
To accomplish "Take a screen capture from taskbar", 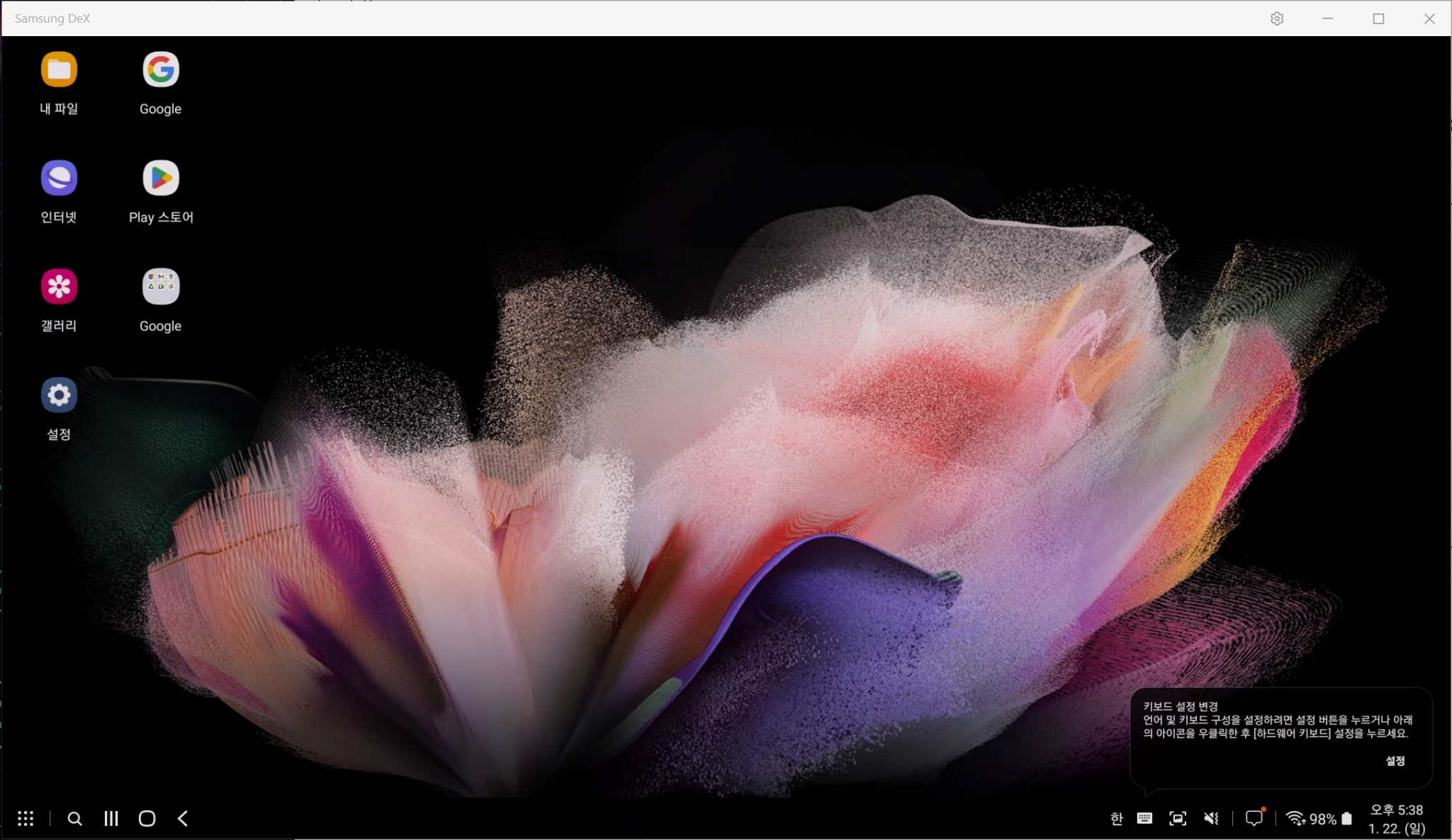I will pos(1178,819).
